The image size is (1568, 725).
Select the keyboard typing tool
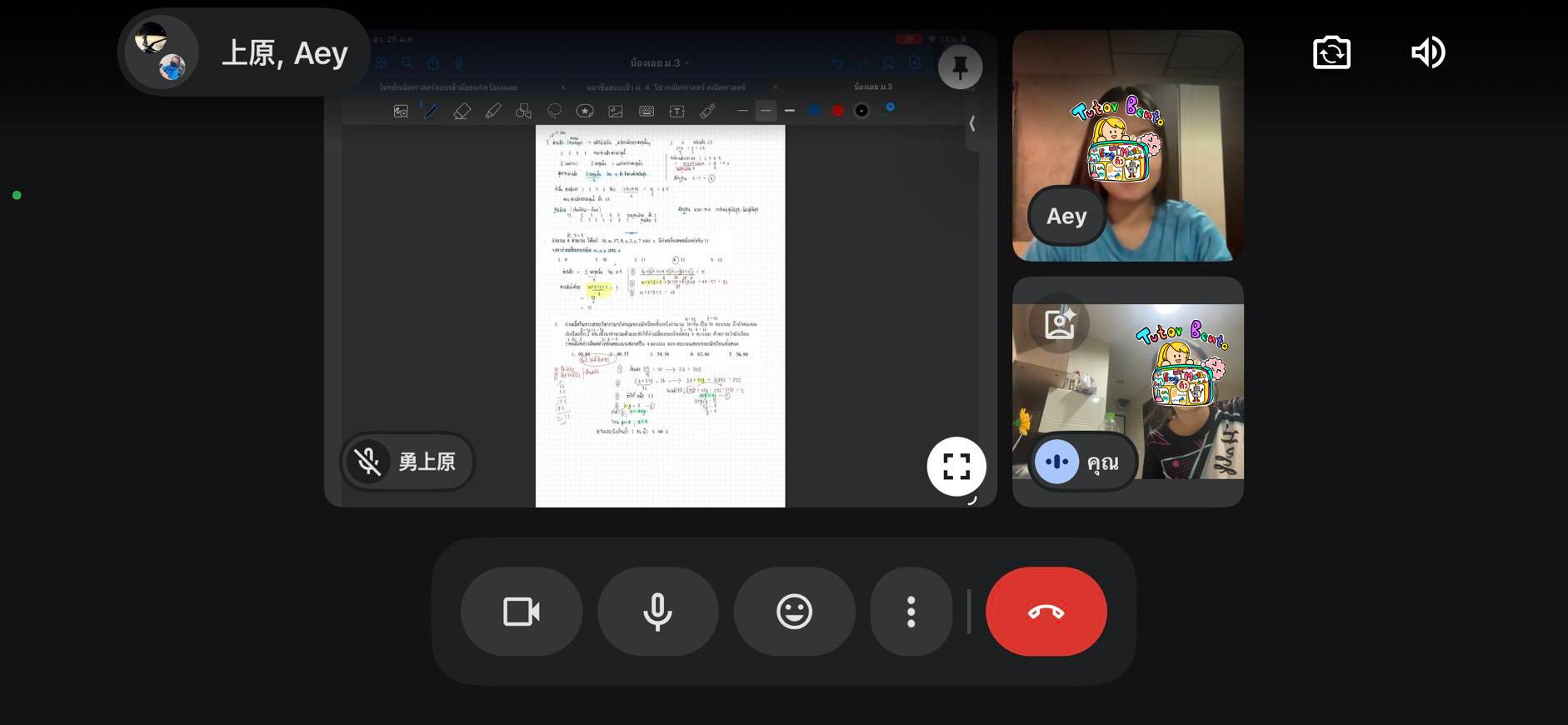647,111
